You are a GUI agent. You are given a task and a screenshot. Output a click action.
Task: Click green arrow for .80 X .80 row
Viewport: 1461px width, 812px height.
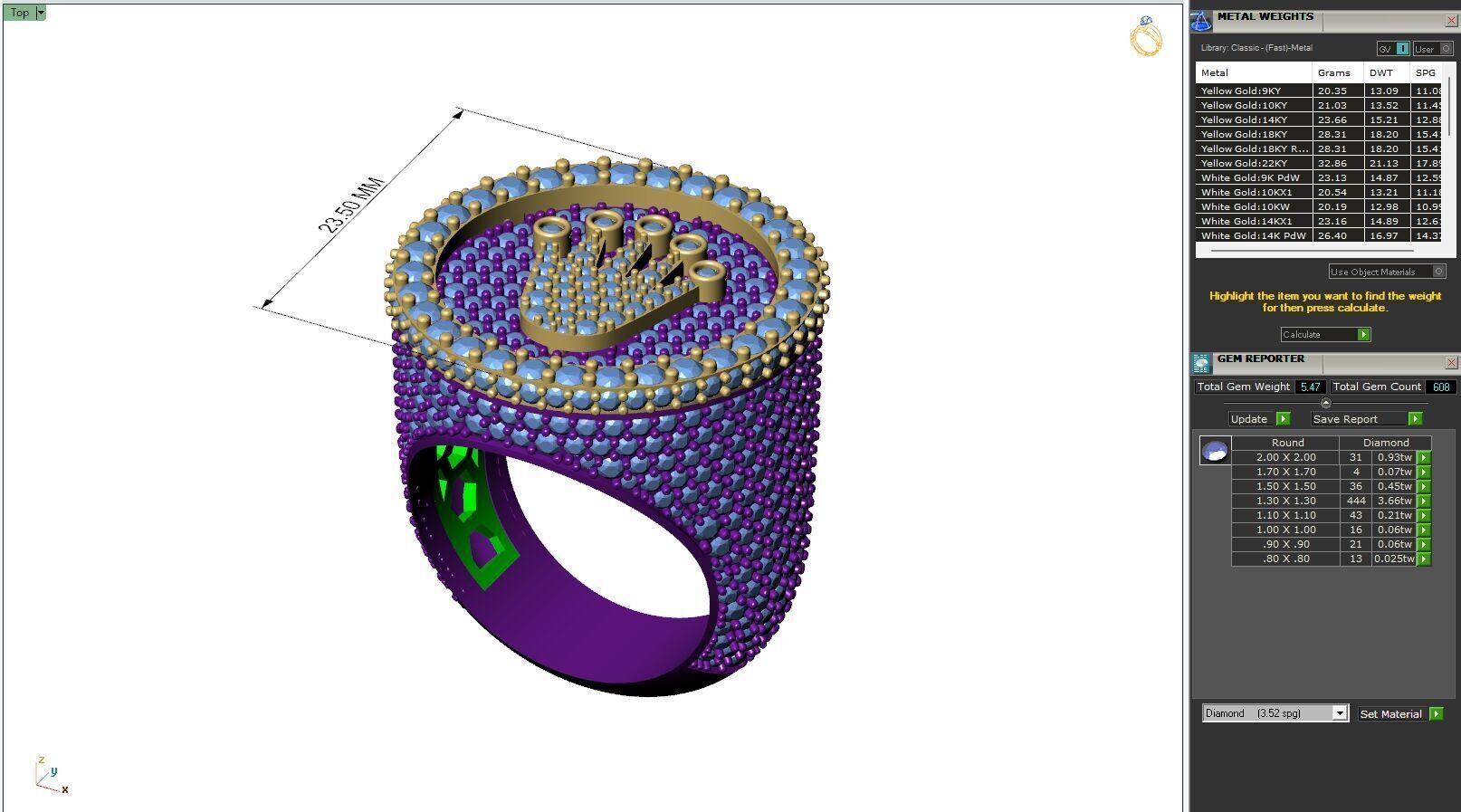(1424, 559)
